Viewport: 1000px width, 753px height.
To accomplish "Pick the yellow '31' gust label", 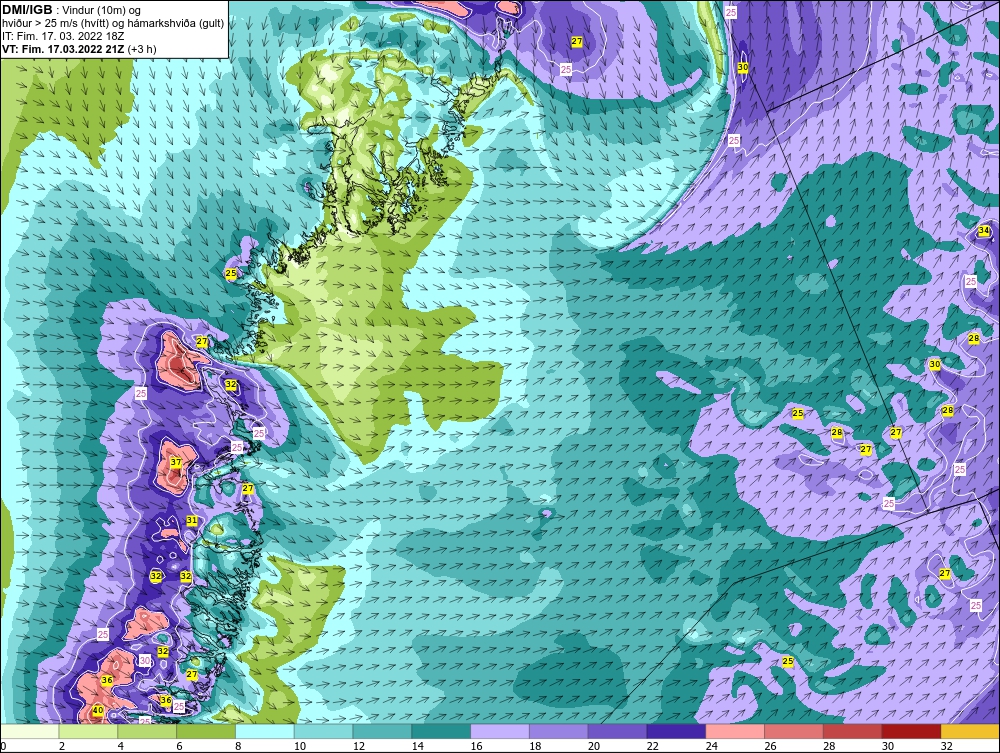I will coord(191,521).
